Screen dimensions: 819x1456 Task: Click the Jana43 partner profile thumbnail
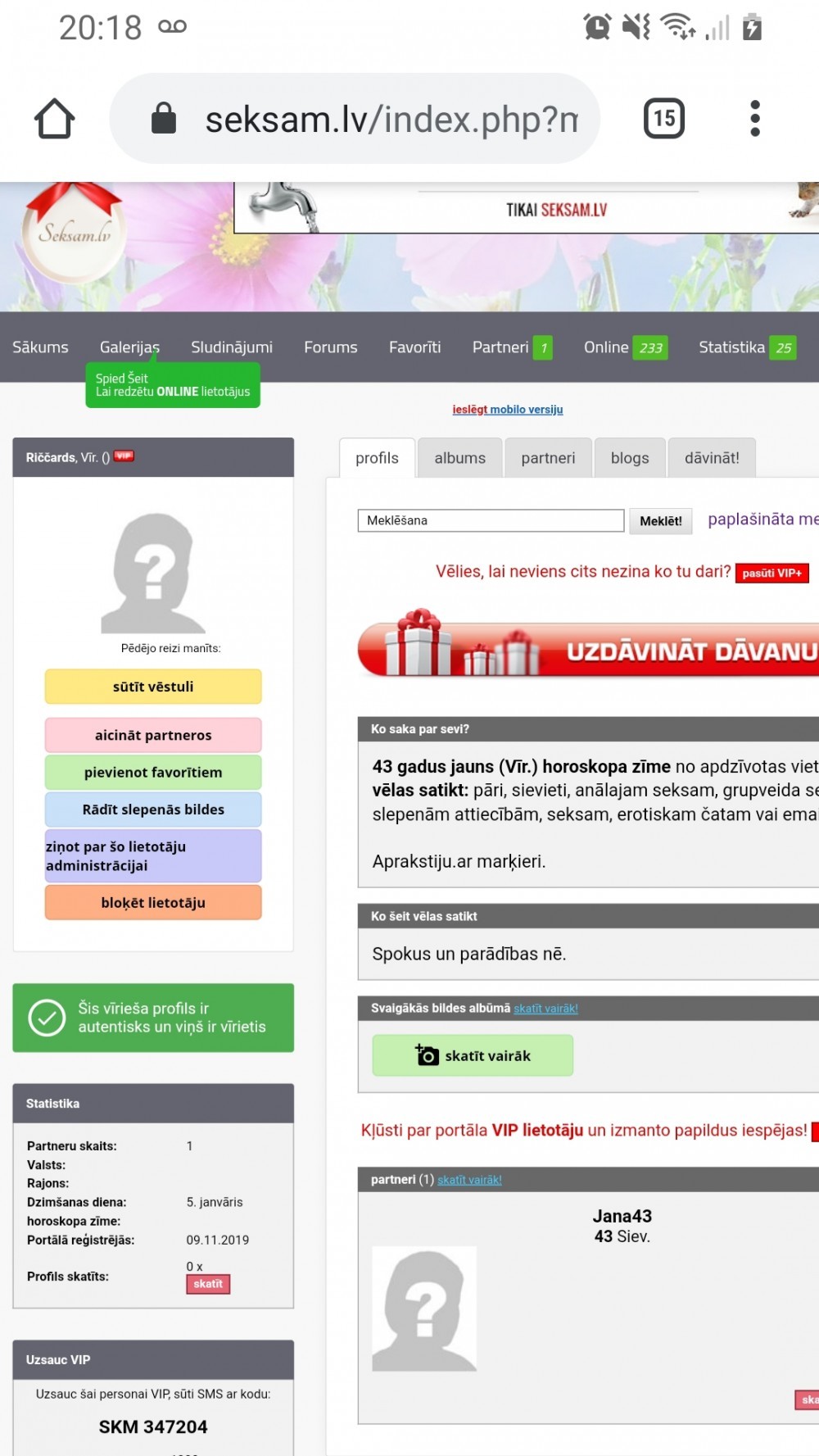[424, 1309]
